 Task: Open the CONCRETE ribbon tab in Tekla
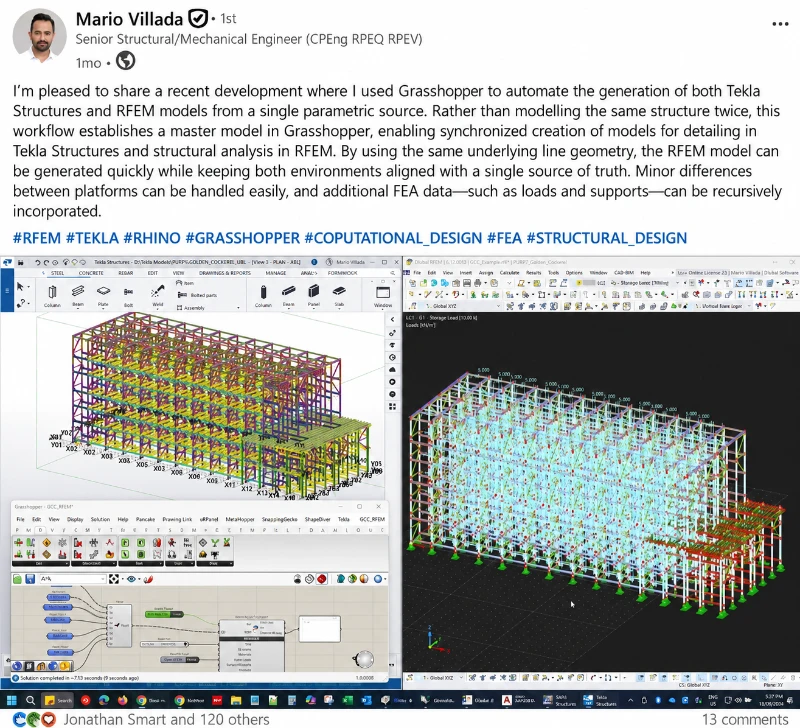(91, 273)
